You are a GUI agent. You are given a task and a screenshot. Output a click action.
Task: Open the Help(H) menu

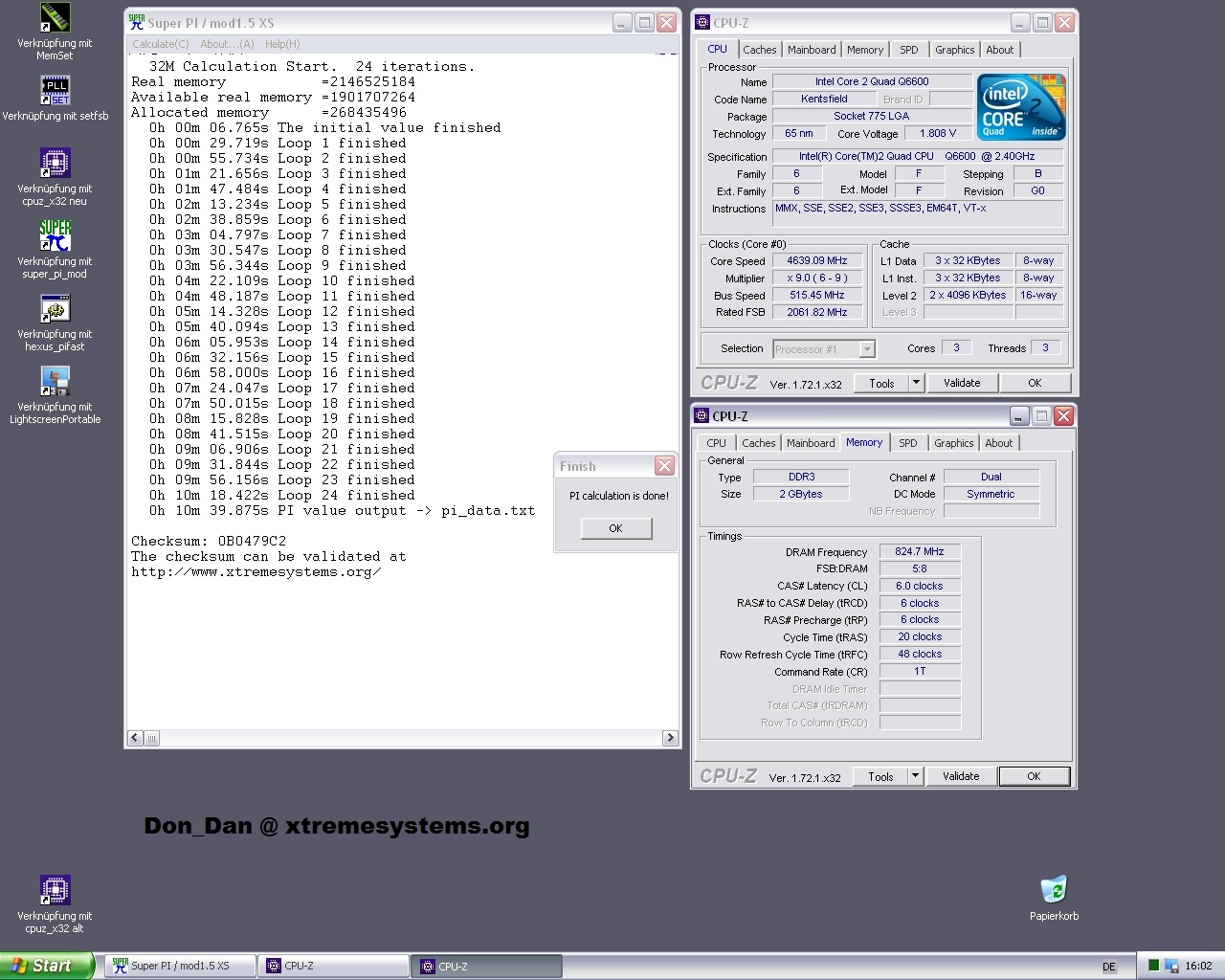(282, 44)
